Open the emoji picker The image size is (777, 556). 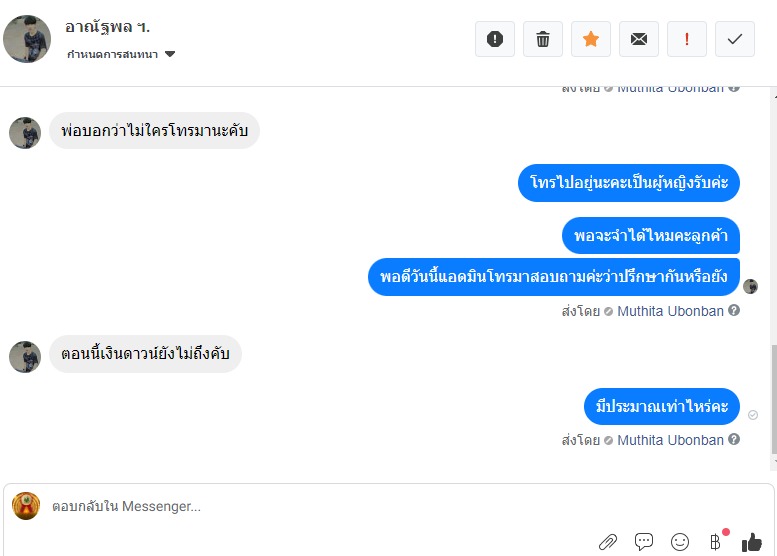(680, 542)
